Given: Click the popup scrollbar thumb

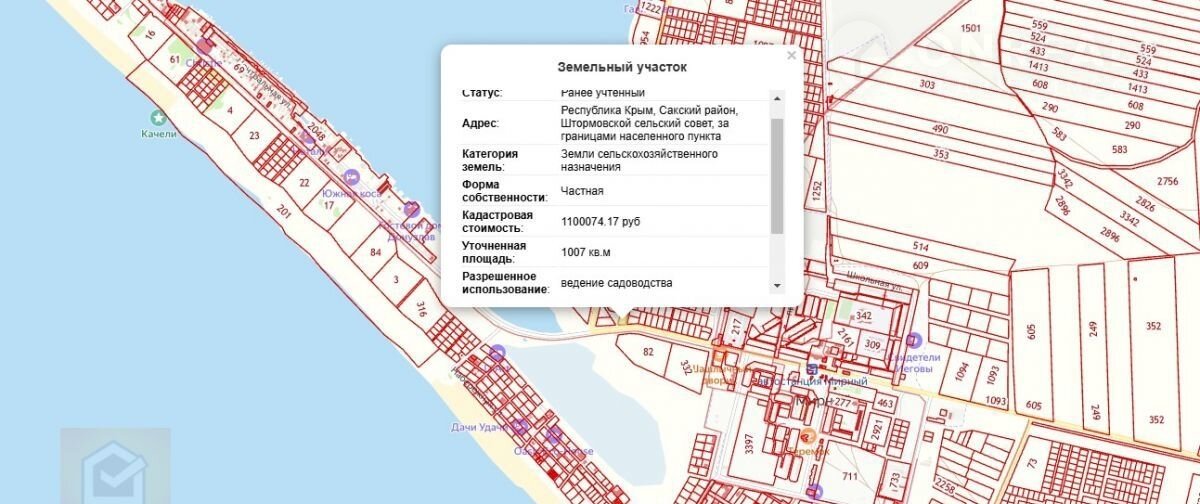Looking at the screenshot, I should click(x=777, y=175).
